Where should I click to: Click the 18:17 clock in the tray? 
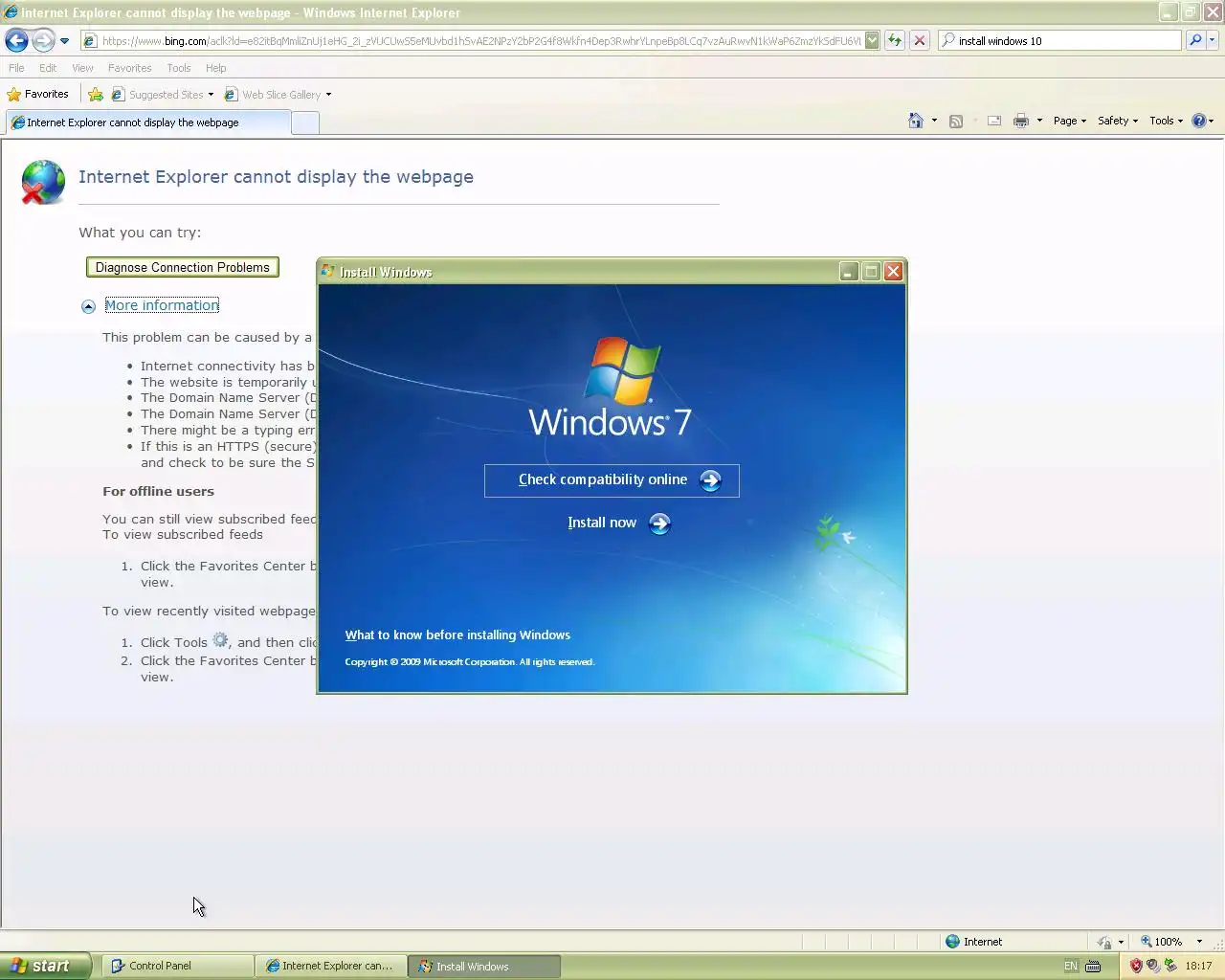[1198, 966]
